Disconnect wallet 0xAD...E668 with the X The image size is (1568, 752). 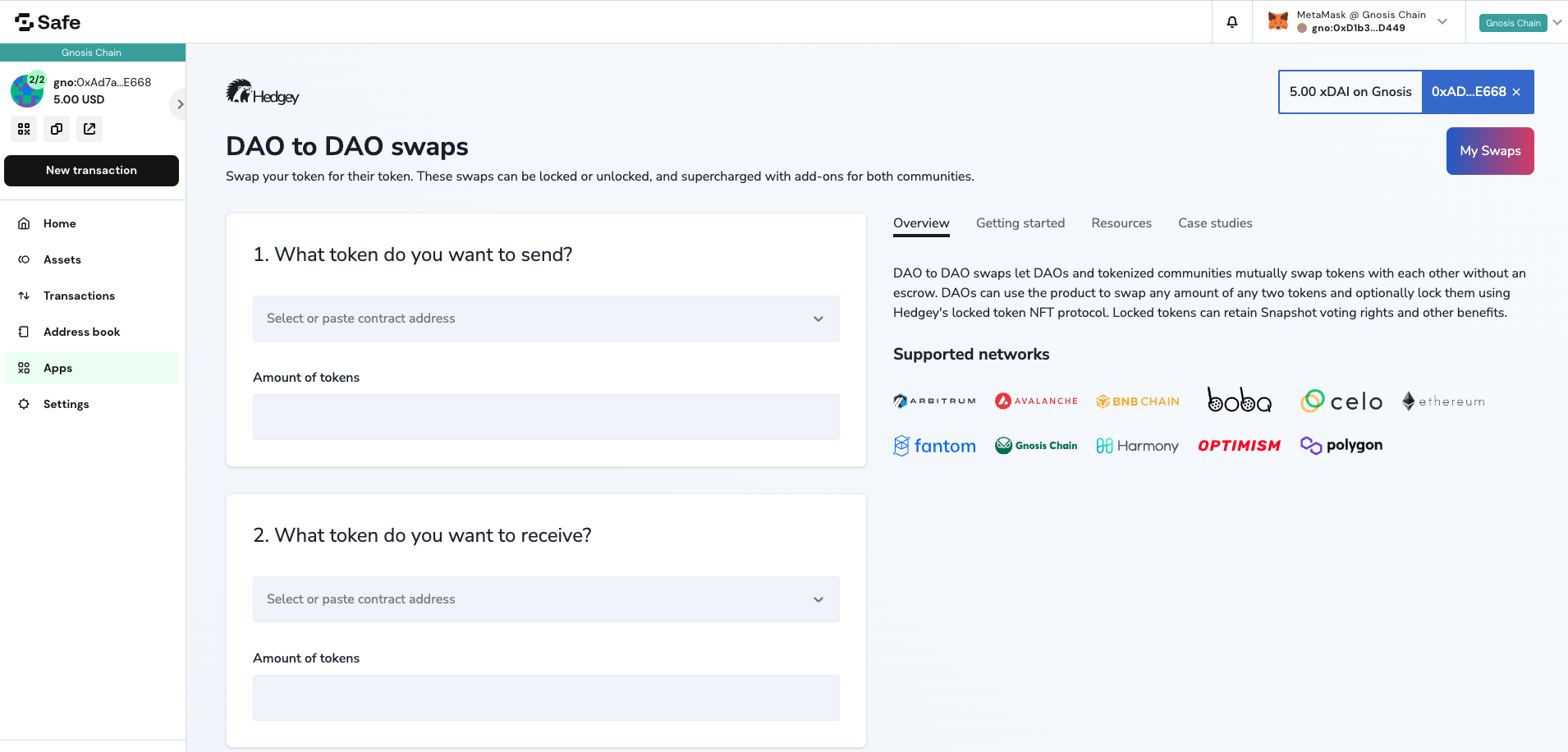[1516, 92]
